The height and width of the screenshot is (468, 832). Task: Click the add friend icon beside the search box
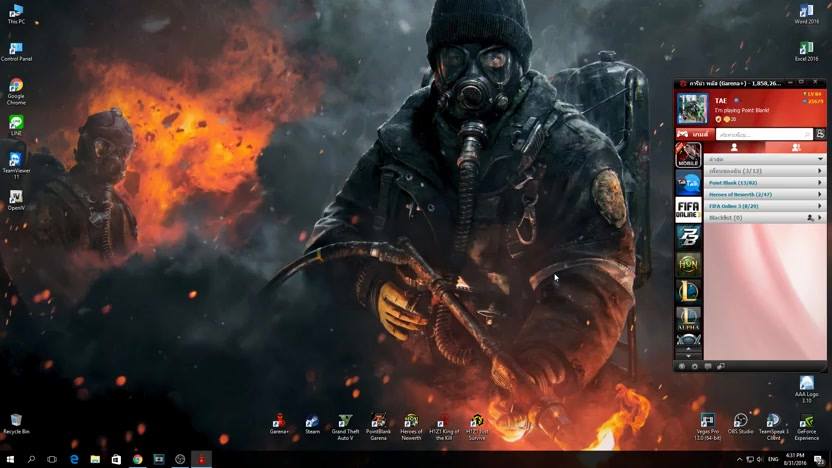click(820, 134)
